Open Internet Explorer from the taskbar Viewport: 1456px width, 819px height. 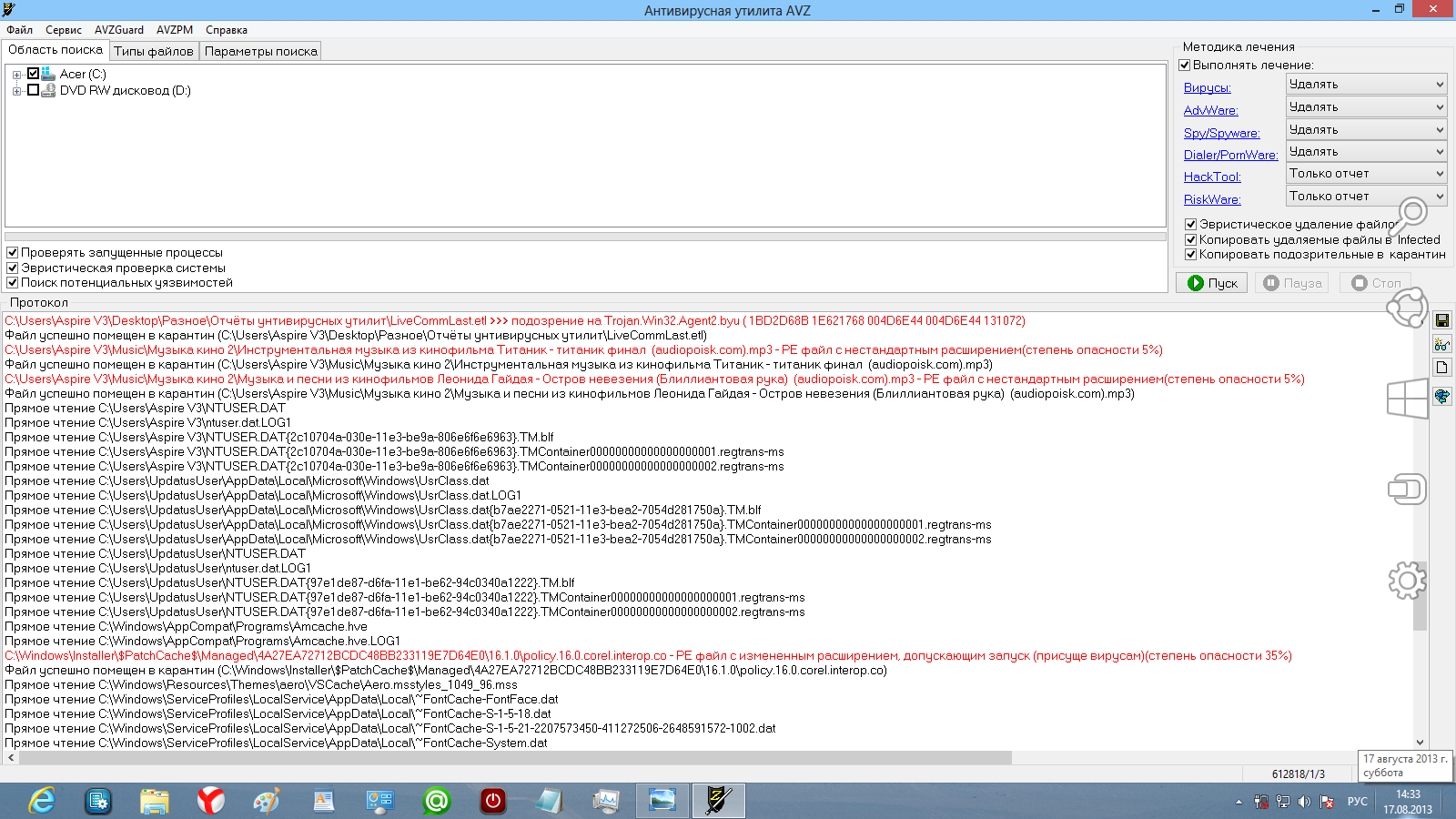[42, 801]
